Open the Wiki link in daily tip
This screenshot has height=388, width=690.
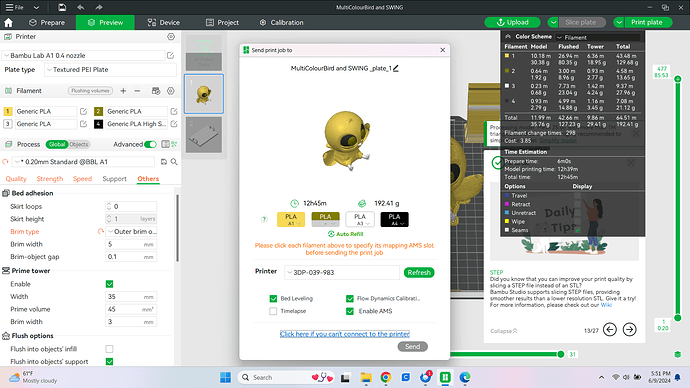pyautogui.click(x=606, y=305)
